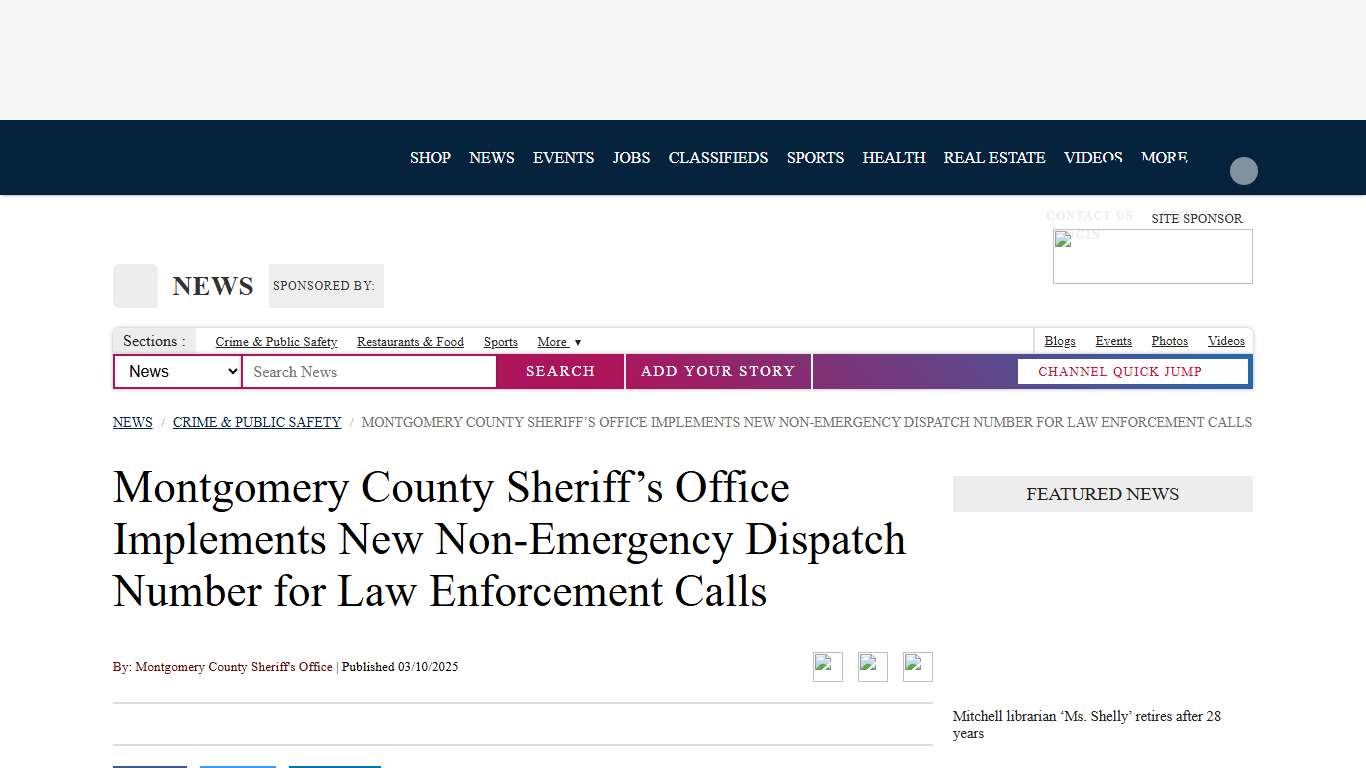
Task: Select CLASSIFIEDS in the top navigation
Action: click(718, 157)
